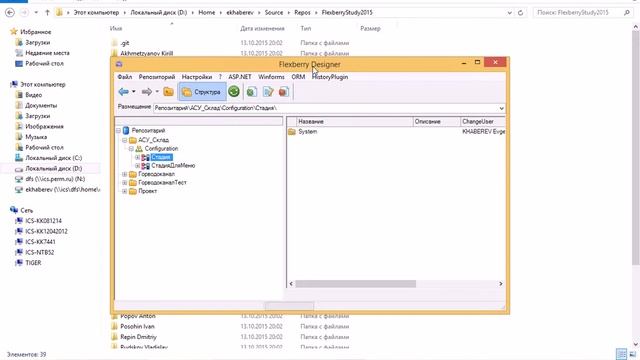This screenshot has height=360, width=640.
Task: Click Repos in Explorer breadcrumb path
Action: point(302,13)
